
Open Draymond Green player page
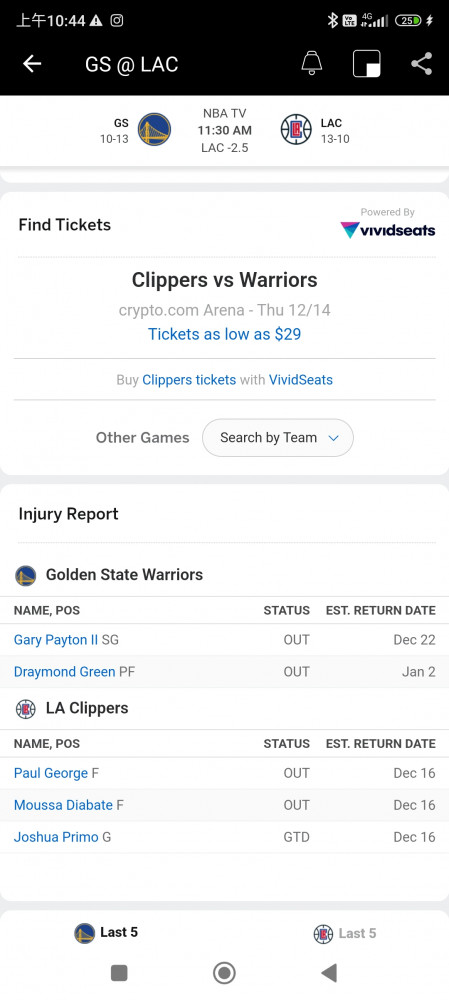tap(64, 672)
